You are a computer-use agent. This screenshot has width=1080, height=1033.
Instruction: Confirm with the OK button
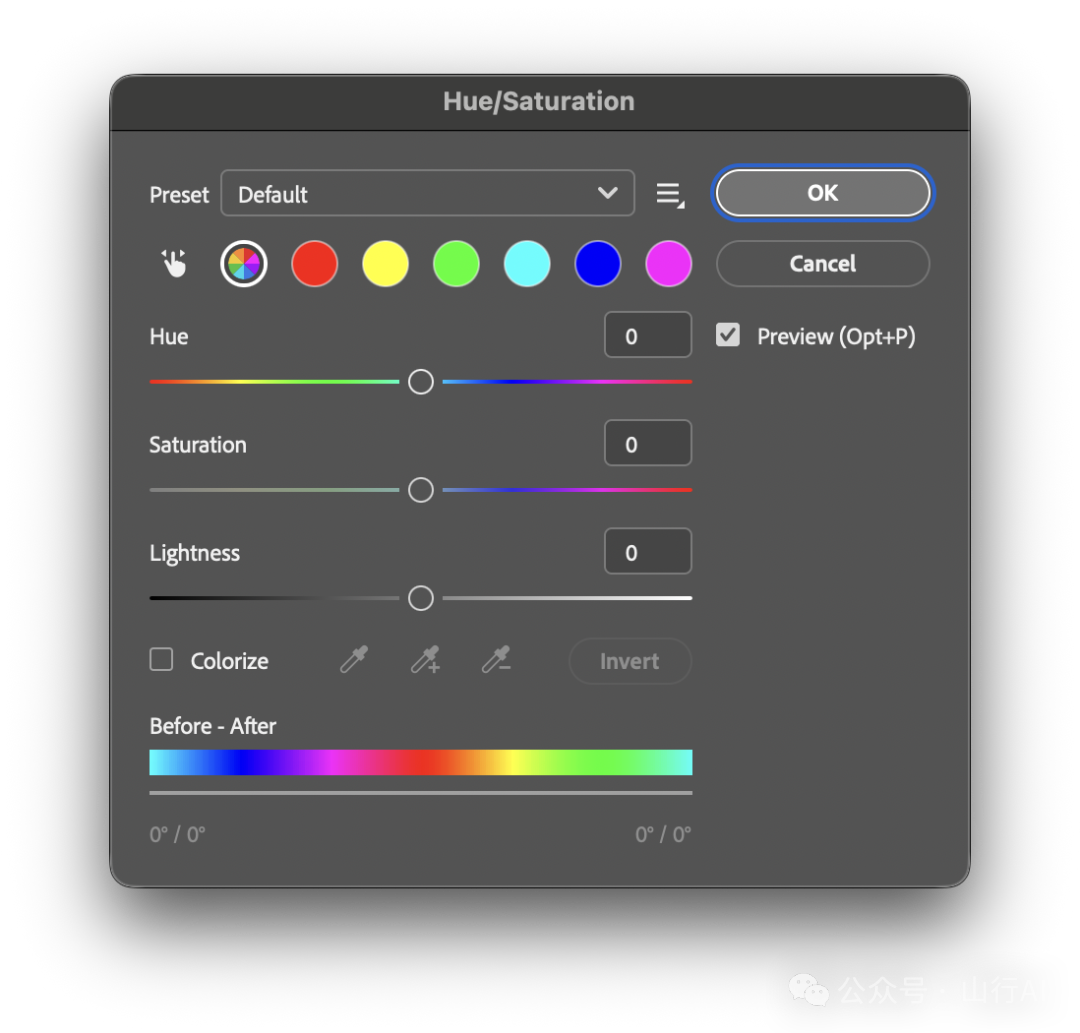[823, 193]
